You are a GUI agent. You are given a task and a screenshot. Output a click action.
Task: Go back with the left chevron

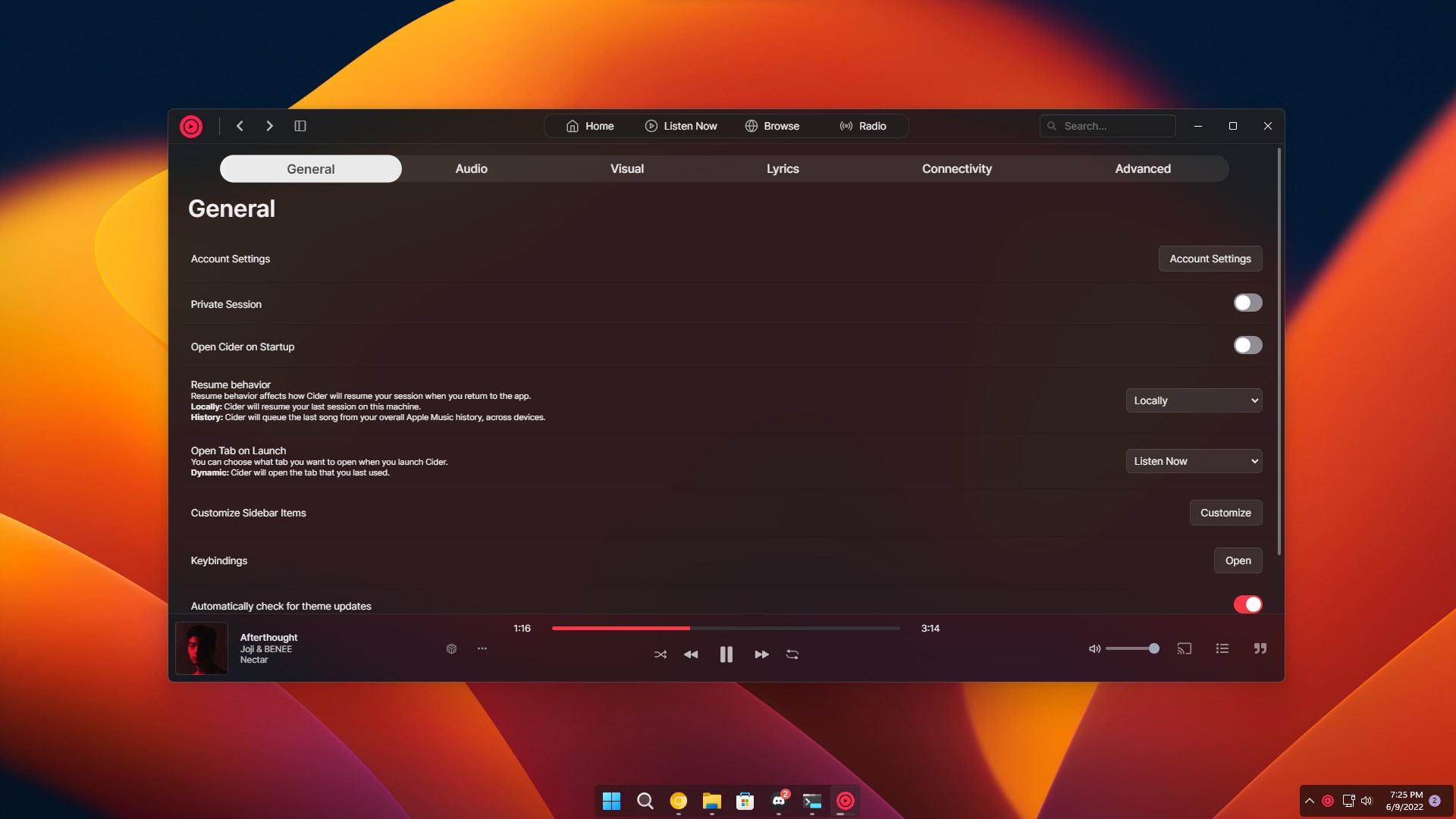pyautogui.click(x=240, y=126)
